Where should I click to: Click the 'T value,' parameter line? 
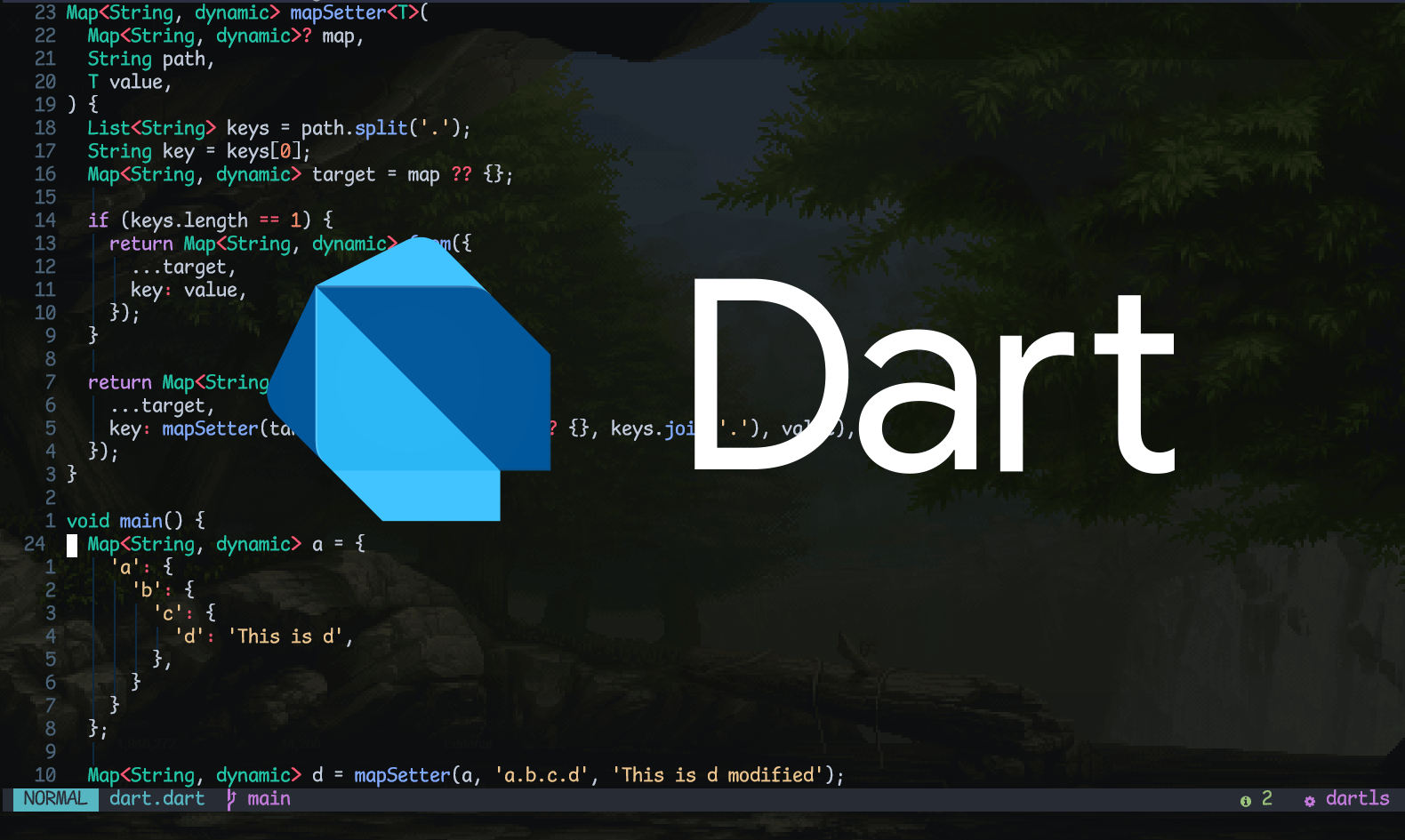coord(130,83)
